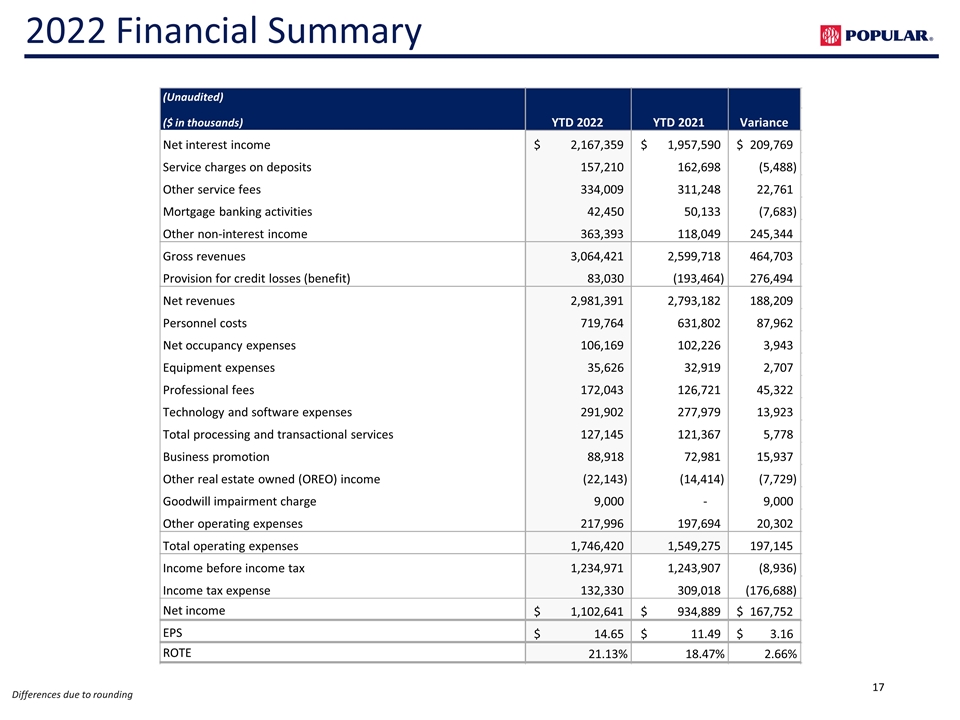
Task: Click the Mortgage banking activities row label
Action: [237, 211]
